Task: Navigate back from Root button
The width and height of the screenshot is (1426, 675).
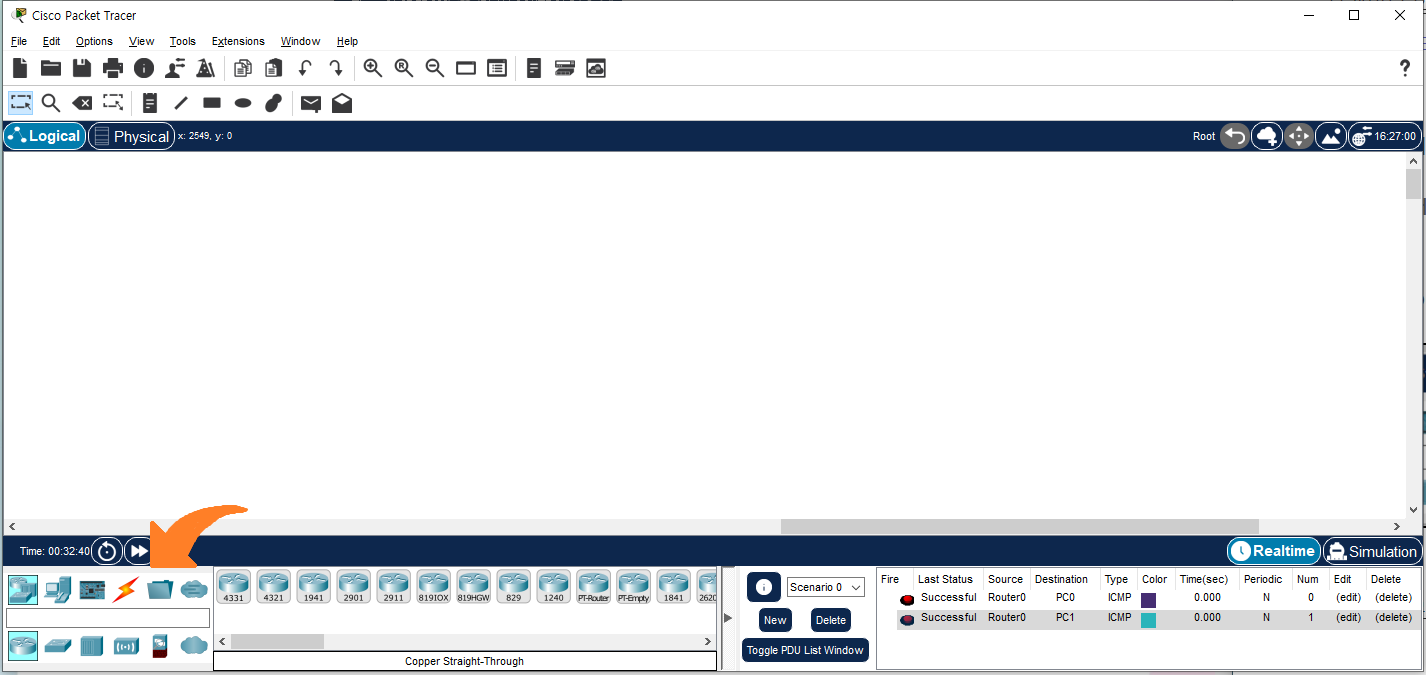Action: [x=1234, y=136]
